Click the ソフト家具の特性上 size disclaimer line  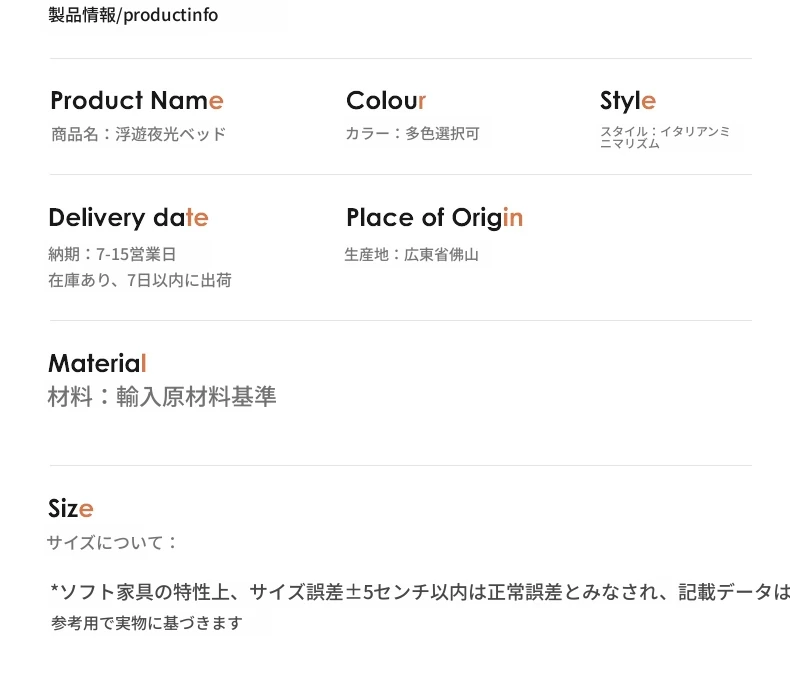point(420,592)
